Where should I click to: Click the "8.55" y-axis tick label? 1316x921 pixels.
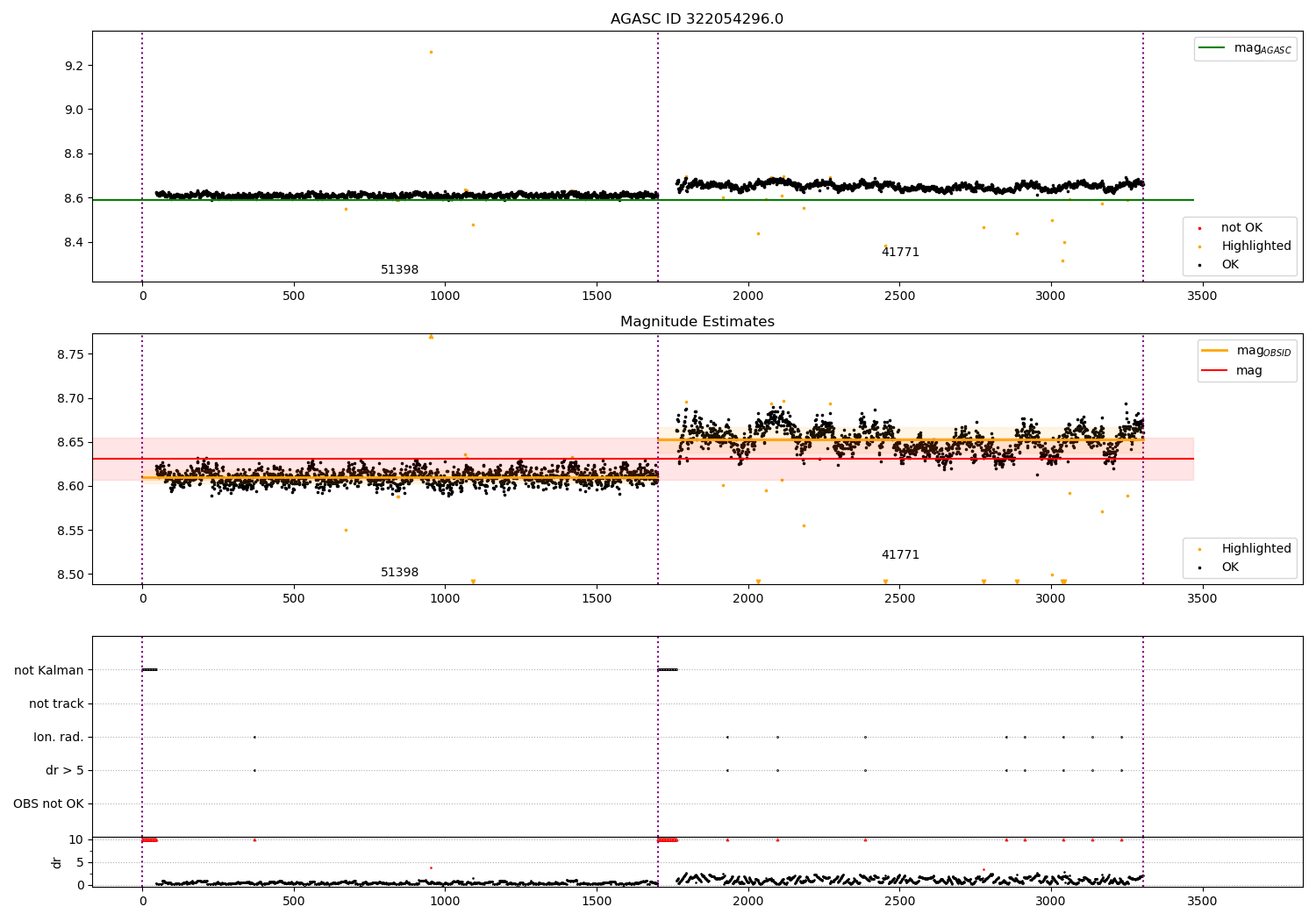[x=69, y=531]
